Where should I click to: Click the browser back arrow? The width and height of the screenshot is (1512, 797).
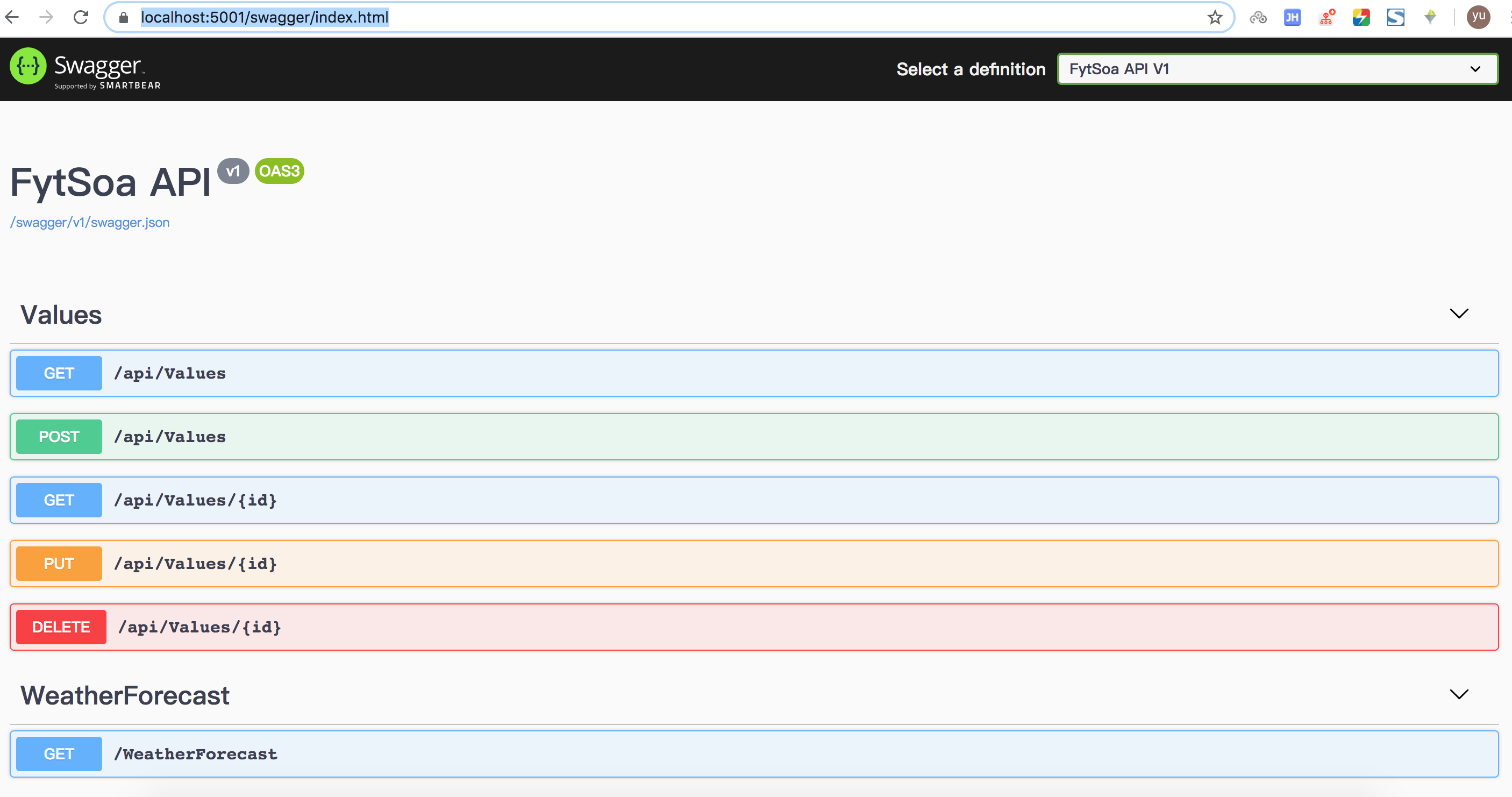12,17
